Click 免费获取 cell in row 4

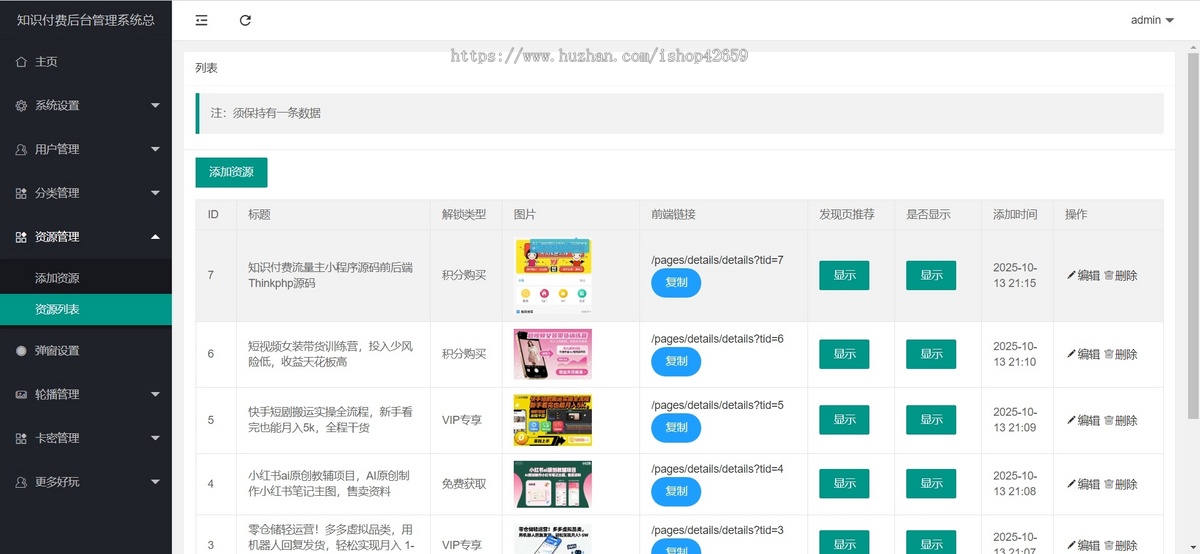(x=464, y=484)
